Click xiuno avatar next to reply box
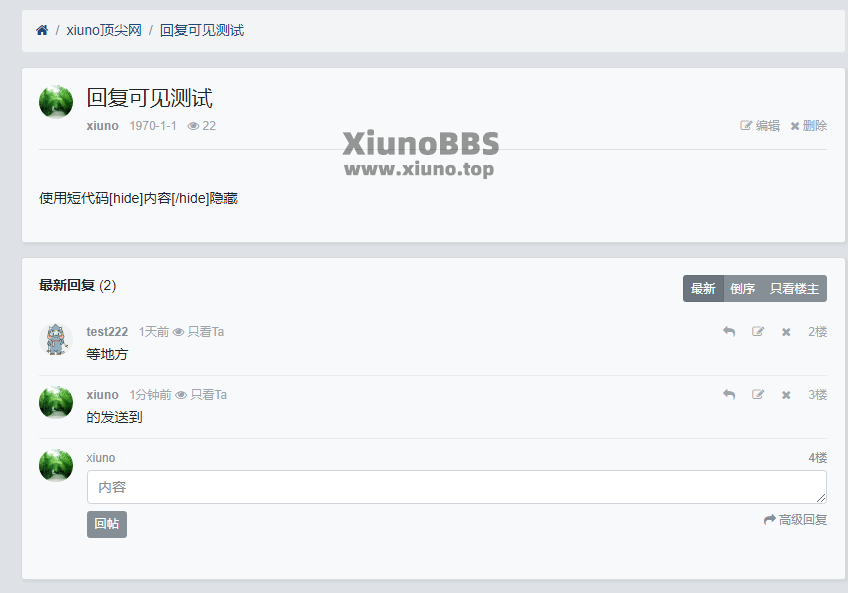 56,465
